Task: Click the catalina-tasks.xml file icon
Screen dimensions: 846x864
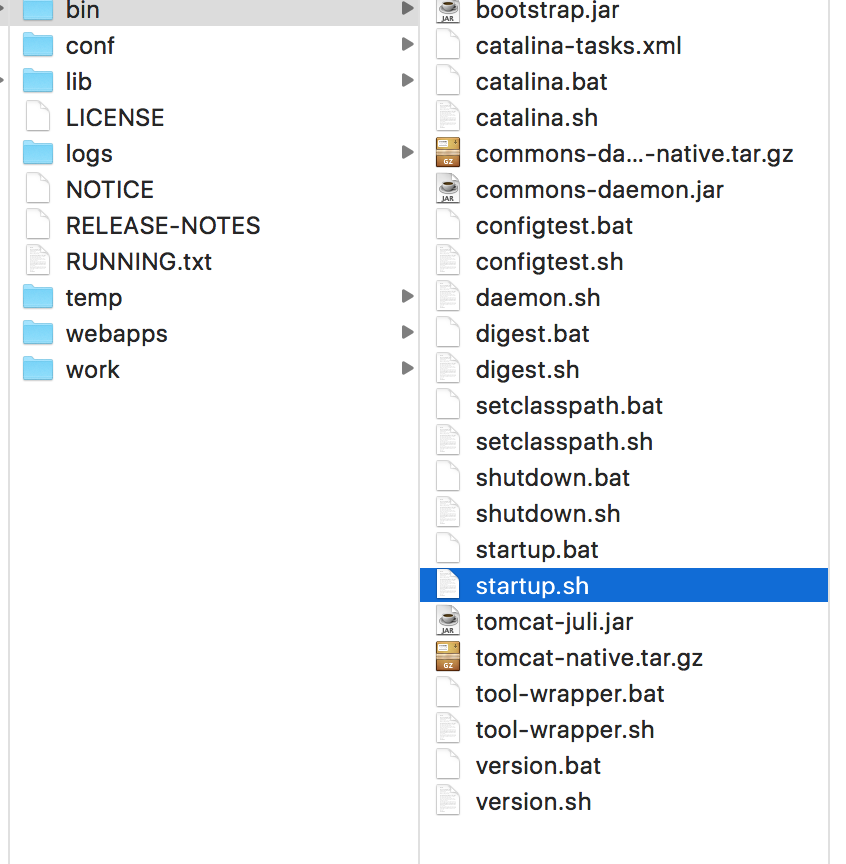Action: [x=448, y=45]
